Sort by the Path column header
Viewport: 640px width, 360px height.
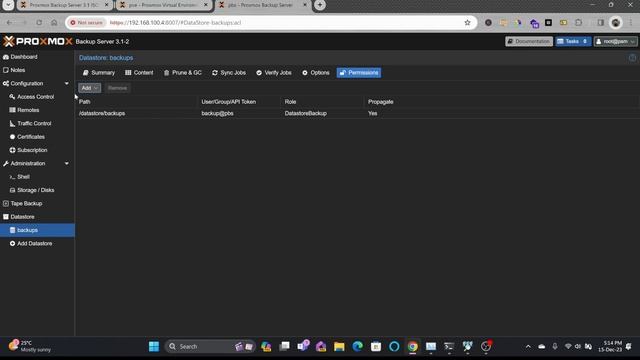click(137, 102)
